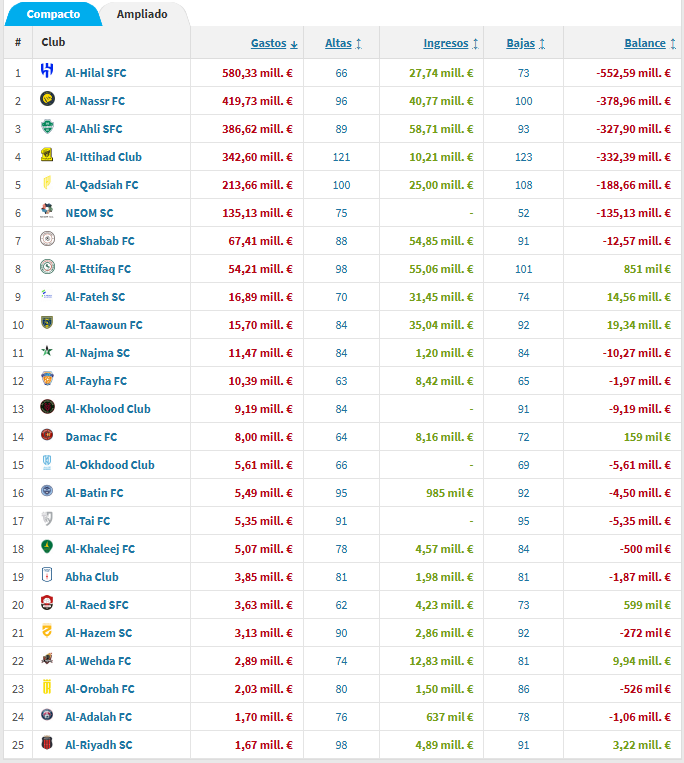Open the Al-Hilal SFC club link
The width and height of the screenshot is (684, 763).
[x=96, y=73]
